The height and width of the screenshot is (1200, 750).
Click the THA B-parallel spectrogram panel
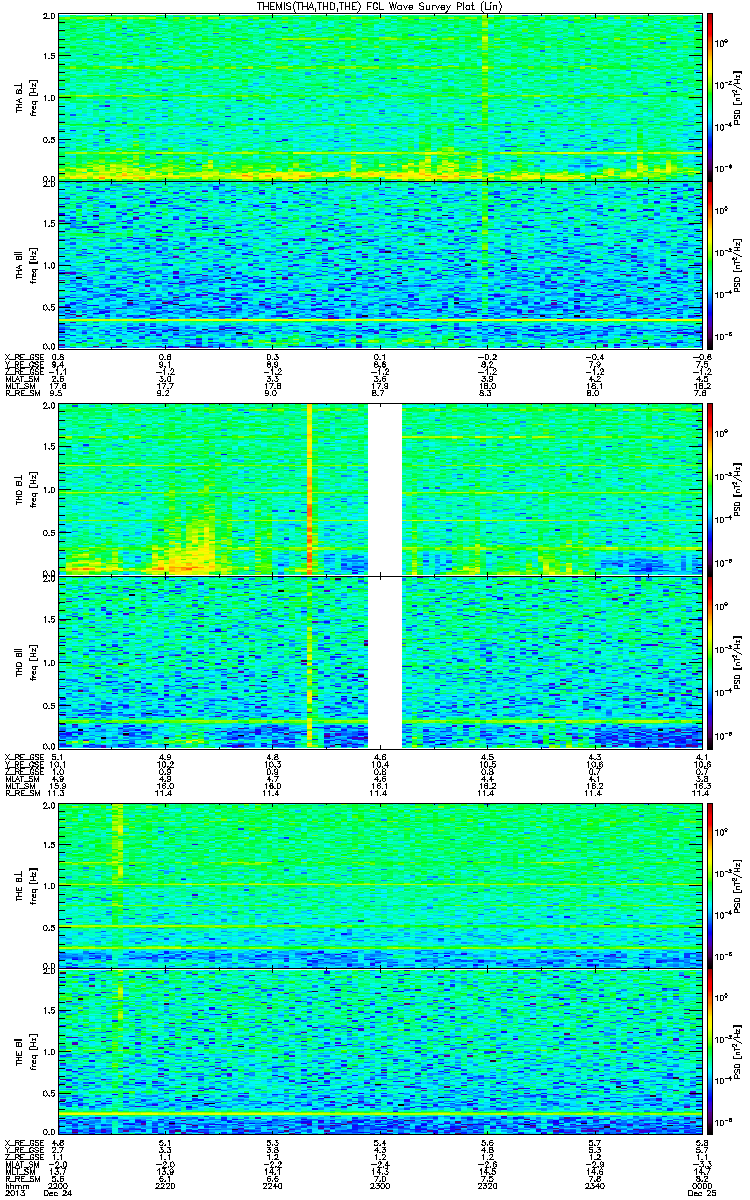pyautogui.click(x=378, y=265)
